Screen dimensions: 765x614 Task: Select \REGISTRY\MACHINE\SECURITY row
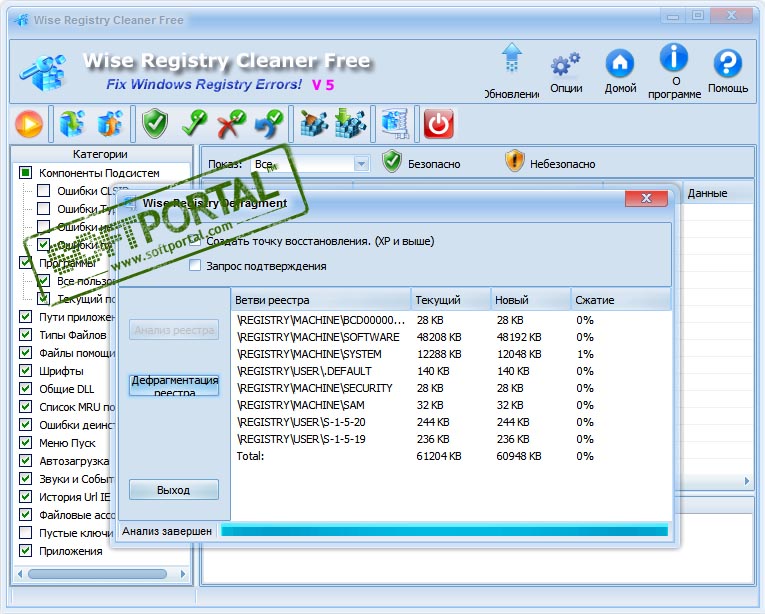click(x=452, y=388)
